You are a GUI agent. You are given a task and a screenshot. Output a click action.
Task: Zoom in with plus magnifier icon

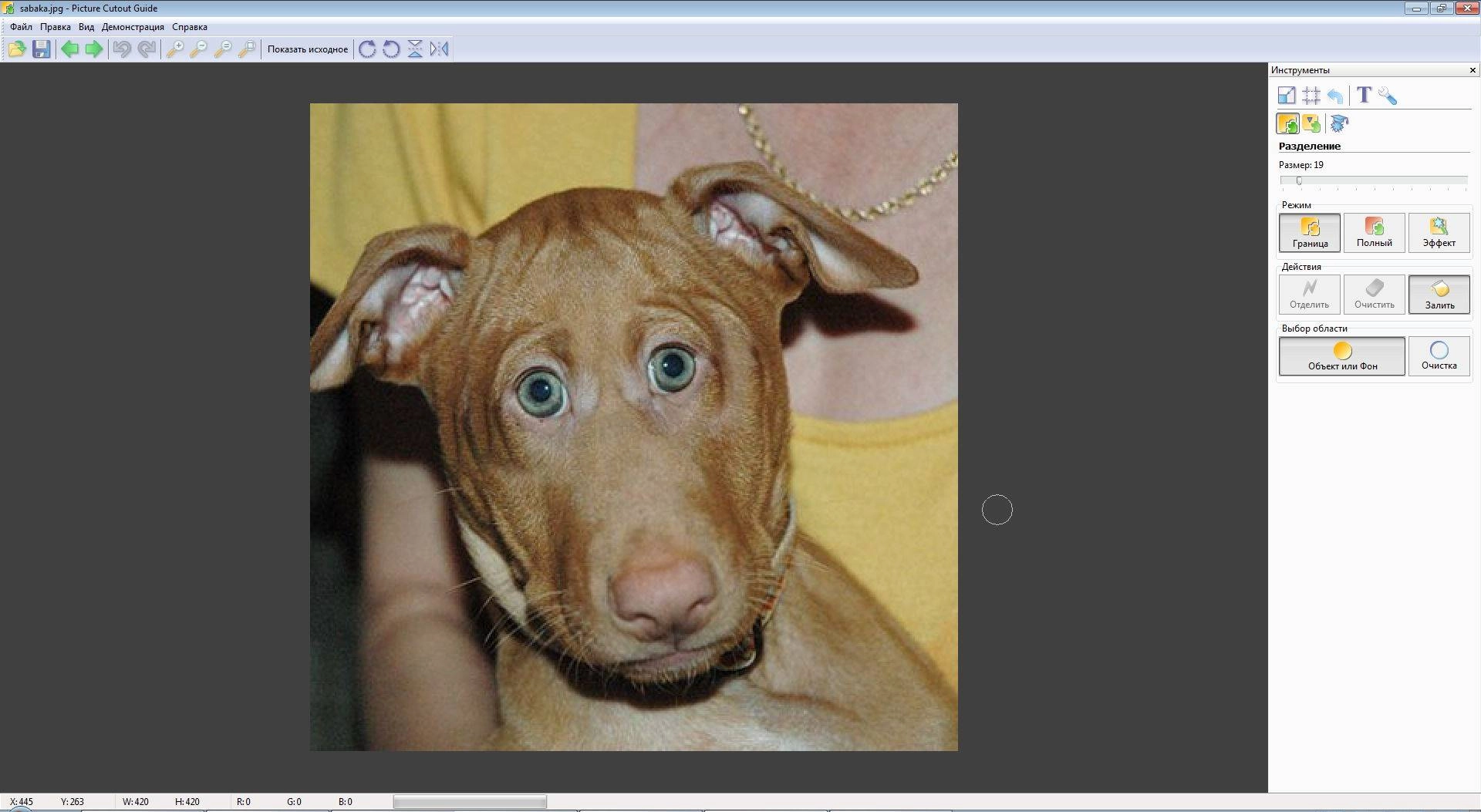click(x=175, y=49)
